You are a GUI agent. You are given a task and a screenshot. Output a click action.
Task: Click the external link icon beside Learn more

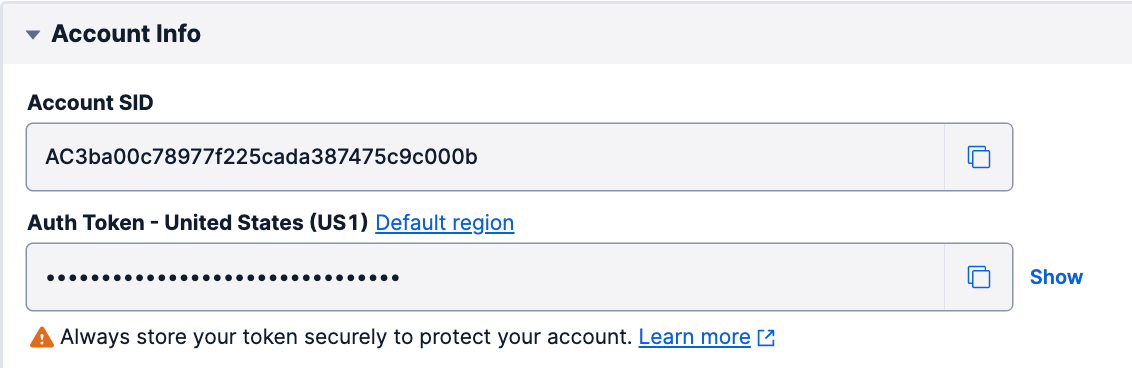coord(766,337)
